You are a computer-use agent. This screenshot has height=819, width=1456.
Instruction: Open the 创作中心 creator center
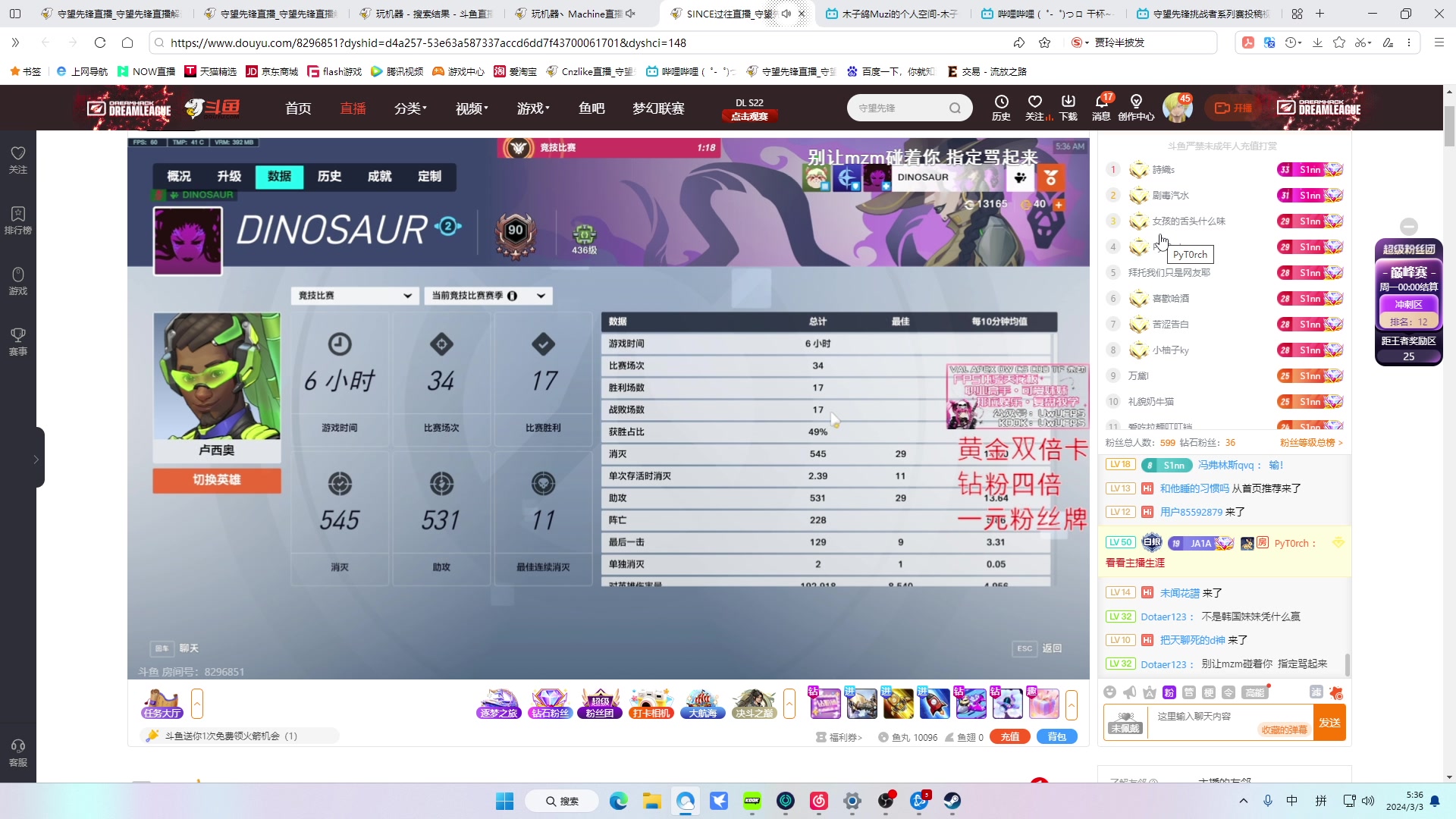point(1135,107)
